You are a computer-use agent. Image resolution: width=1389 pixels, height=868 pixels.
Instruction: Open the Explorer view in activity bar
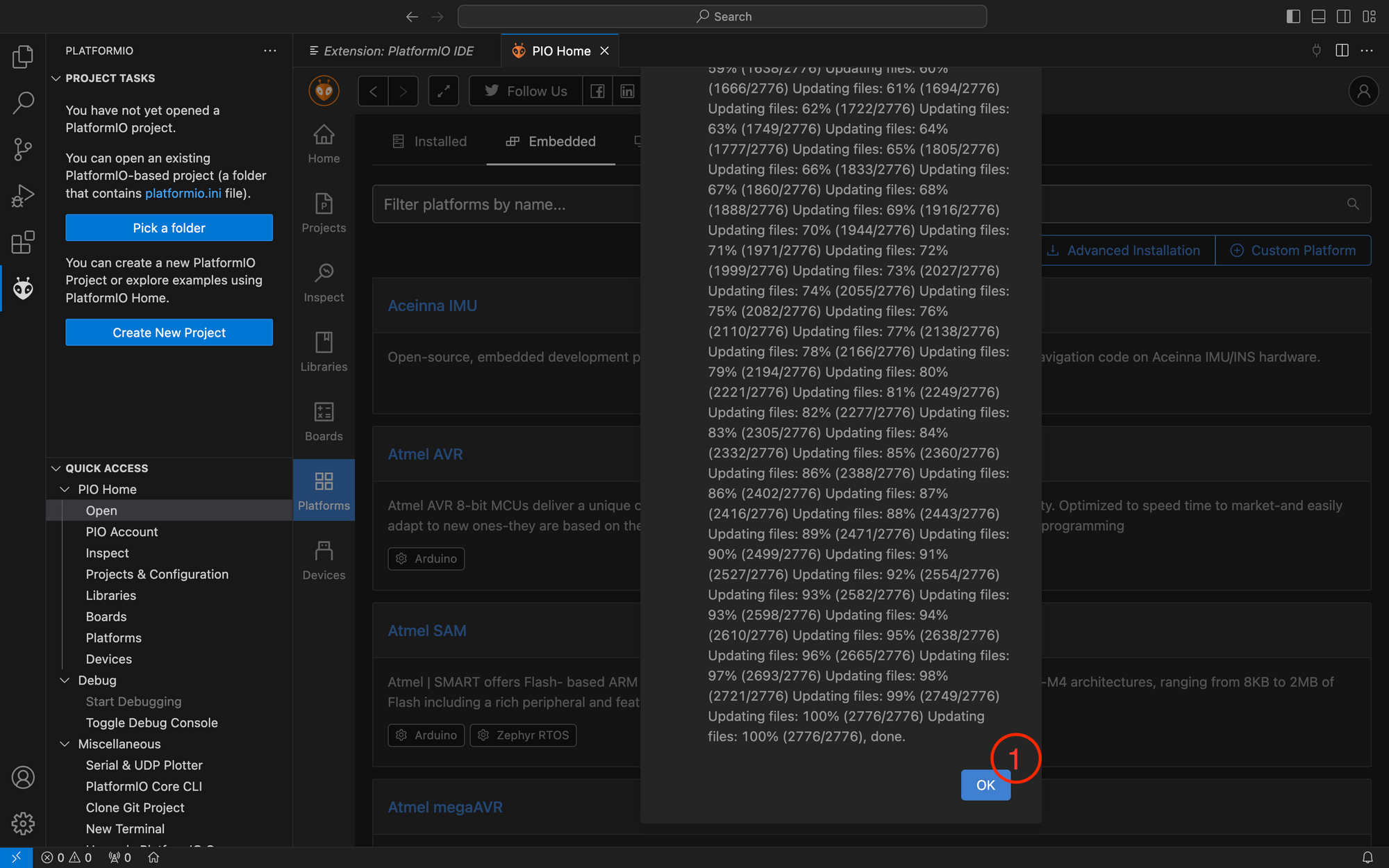23,56
